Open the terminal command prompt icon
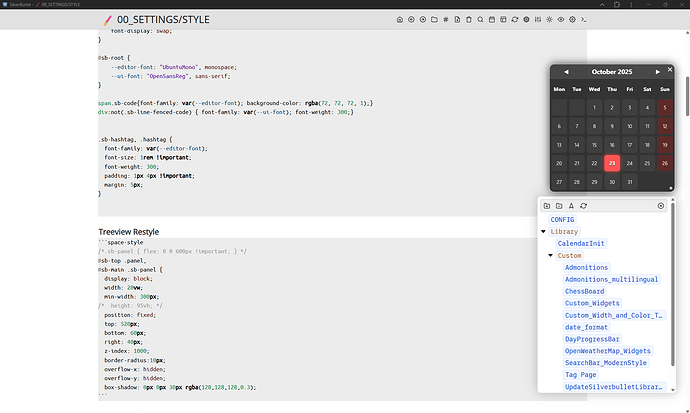The width and height of the screenshot is (690, 413). (583, 20)
